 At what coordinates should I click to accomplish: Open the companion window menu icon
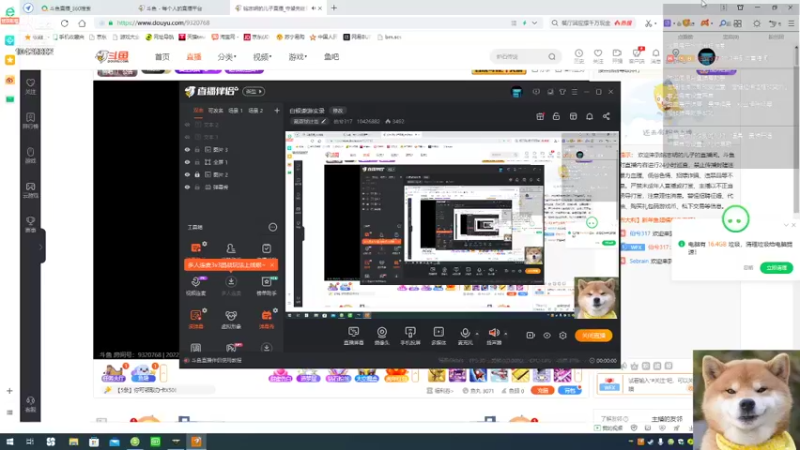[574, 92]
